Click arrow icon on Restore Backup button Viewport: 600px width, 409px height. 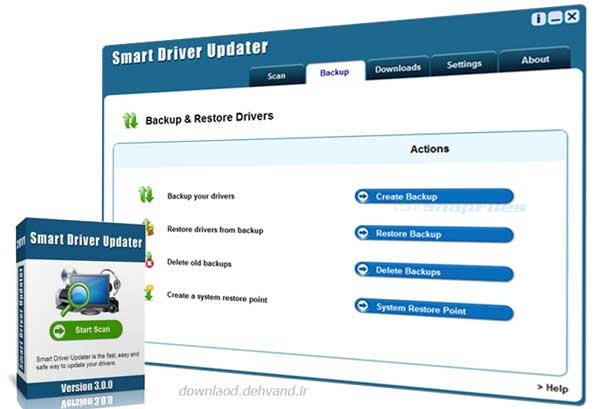point(362,232)
